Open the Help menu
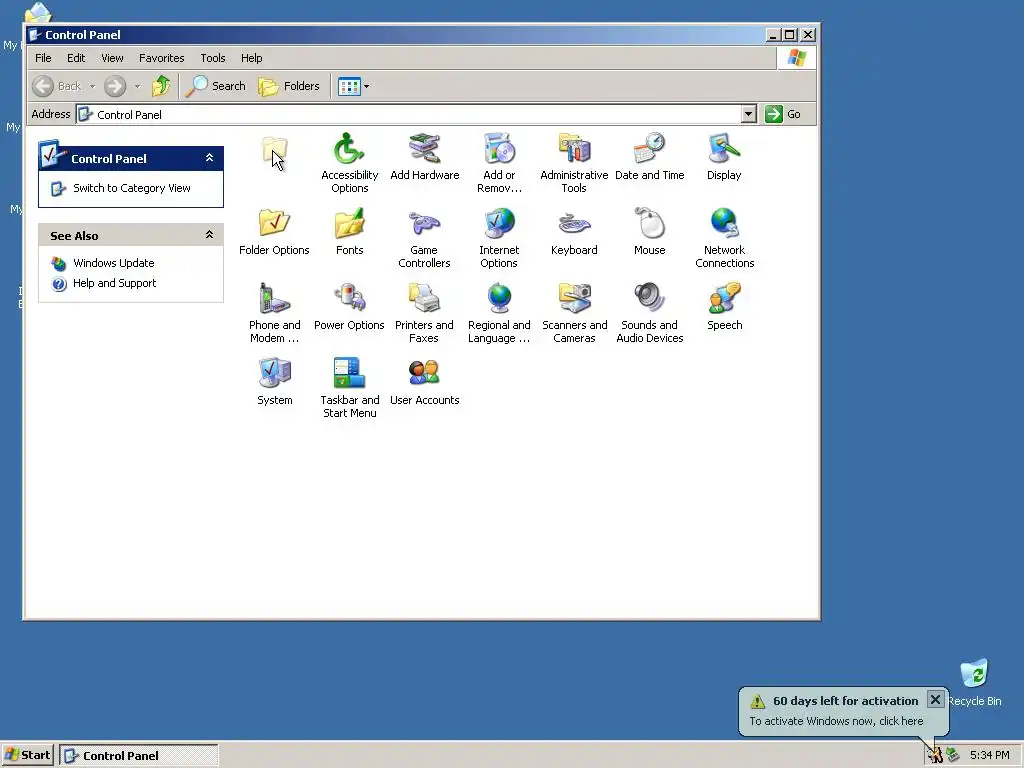This screenshot has height=768, width=1024. pyautogui.click(x=251, y=58)
